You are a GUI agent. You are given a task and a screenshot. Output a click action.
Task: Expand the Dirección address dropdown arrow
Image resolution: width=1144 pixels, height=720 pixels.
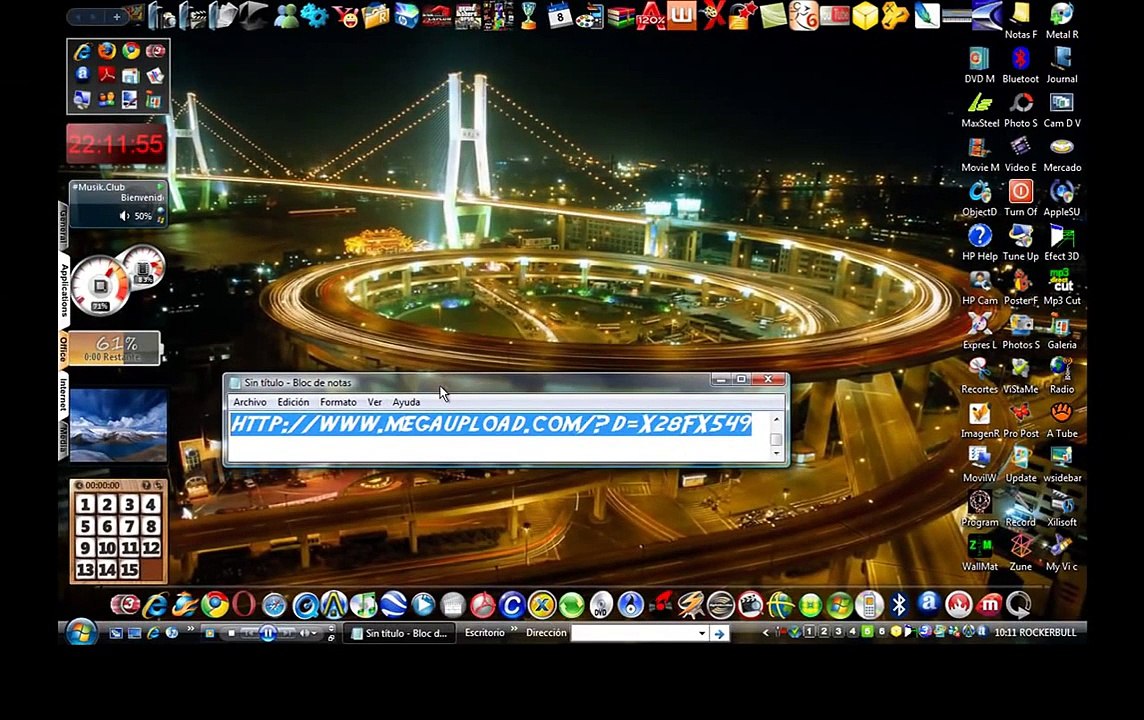click(x=702, y=633)
